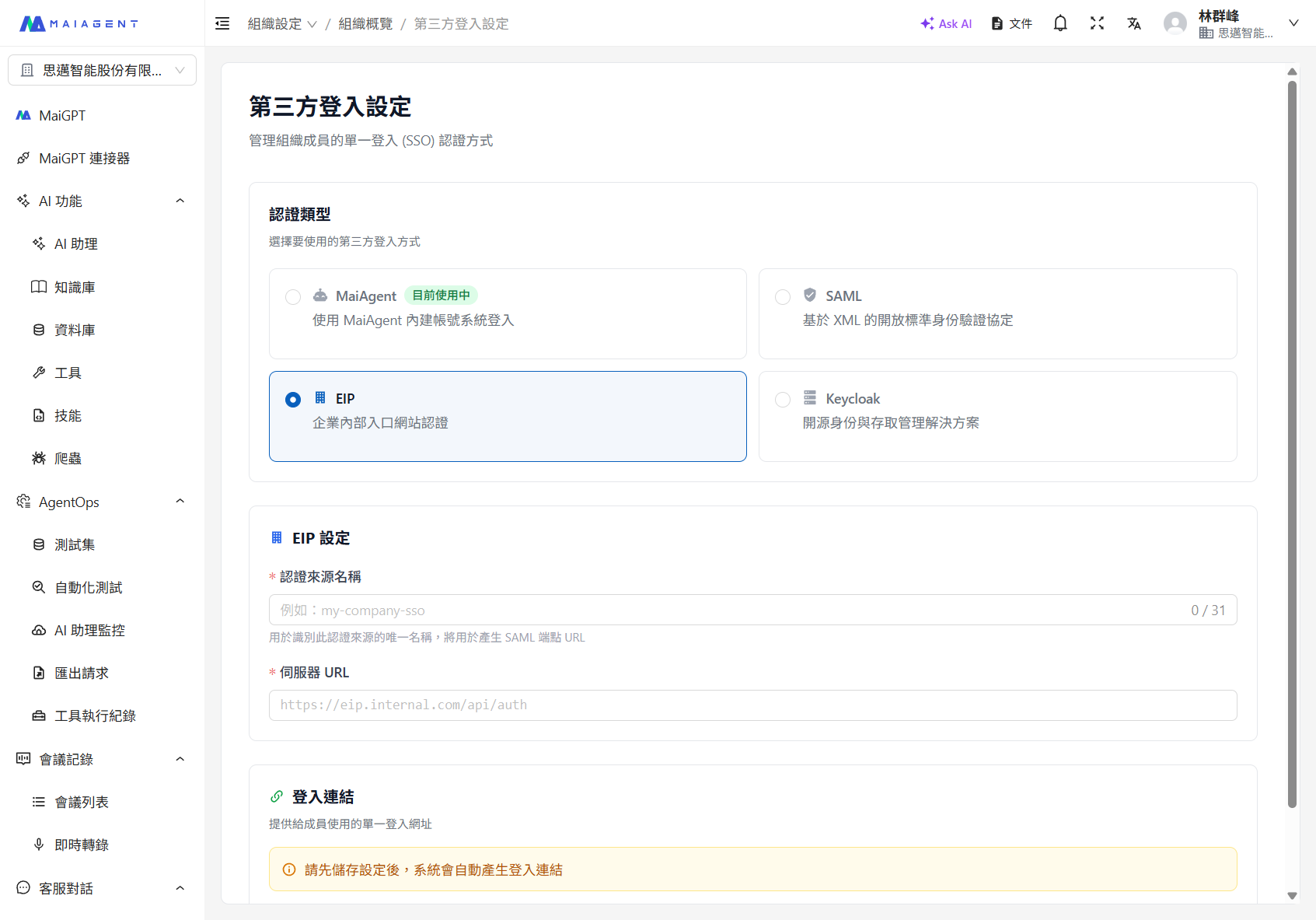Collapse the AgentOps sidebar group
1316x920 pixels.
[x=180, y=502]
